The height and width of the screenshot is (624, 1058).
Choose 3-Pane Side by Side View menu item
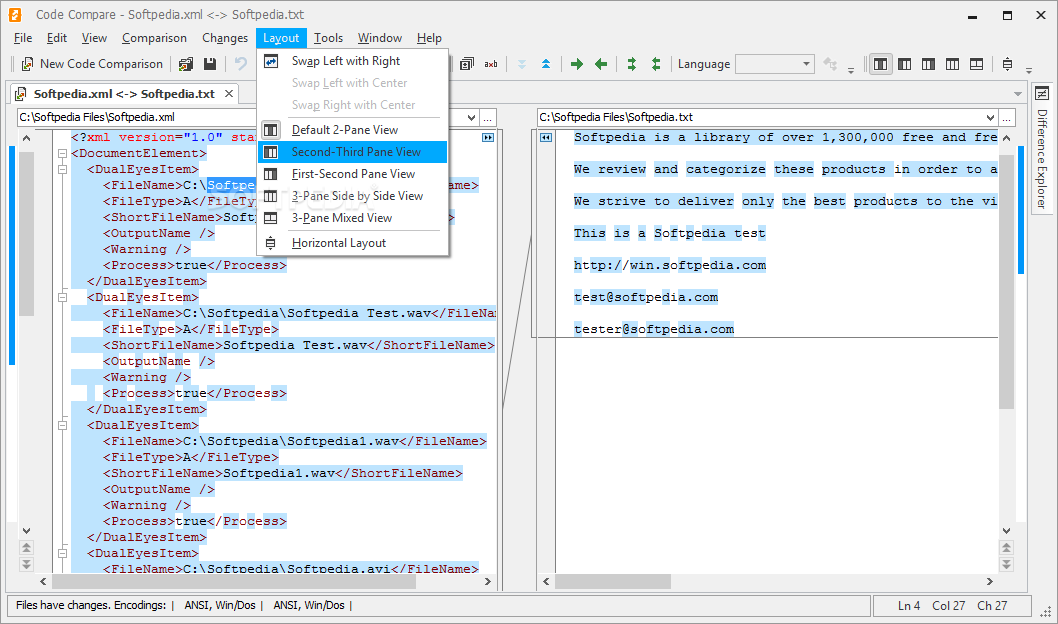click(353, 196)
